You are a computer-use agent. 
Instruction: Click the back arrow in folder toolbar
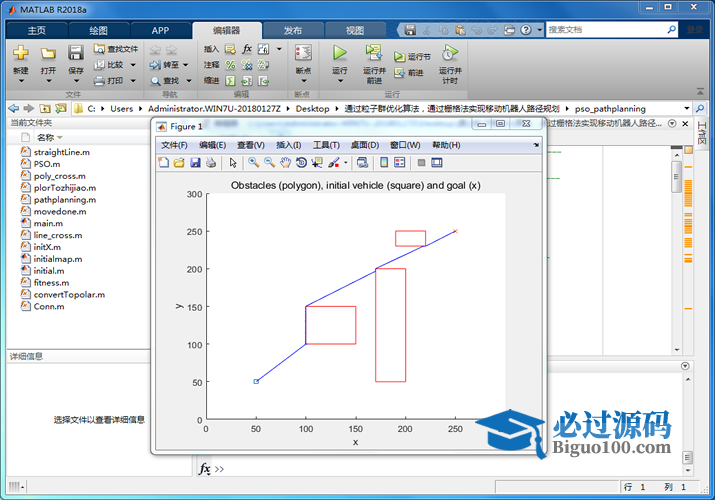[x=14, y=108]
